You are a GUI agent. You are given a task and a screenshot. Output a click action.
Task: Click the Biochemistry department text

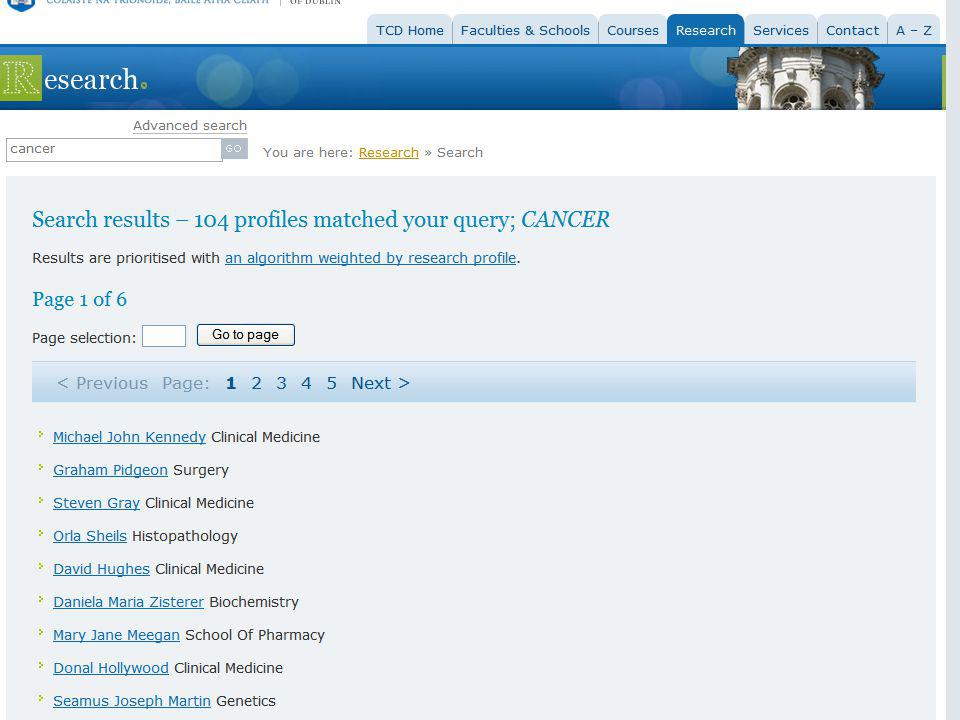(254, 602)
